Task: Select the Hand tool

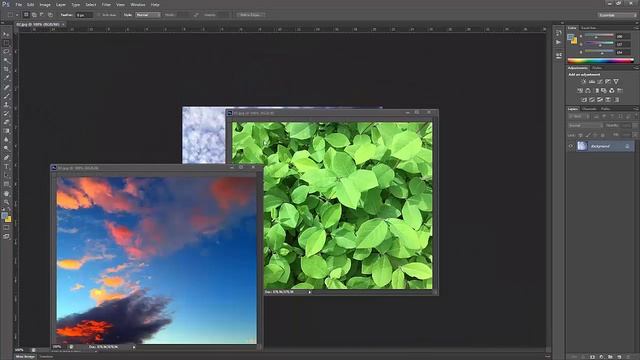Action: pyautogui.click(x=6, y=193)
